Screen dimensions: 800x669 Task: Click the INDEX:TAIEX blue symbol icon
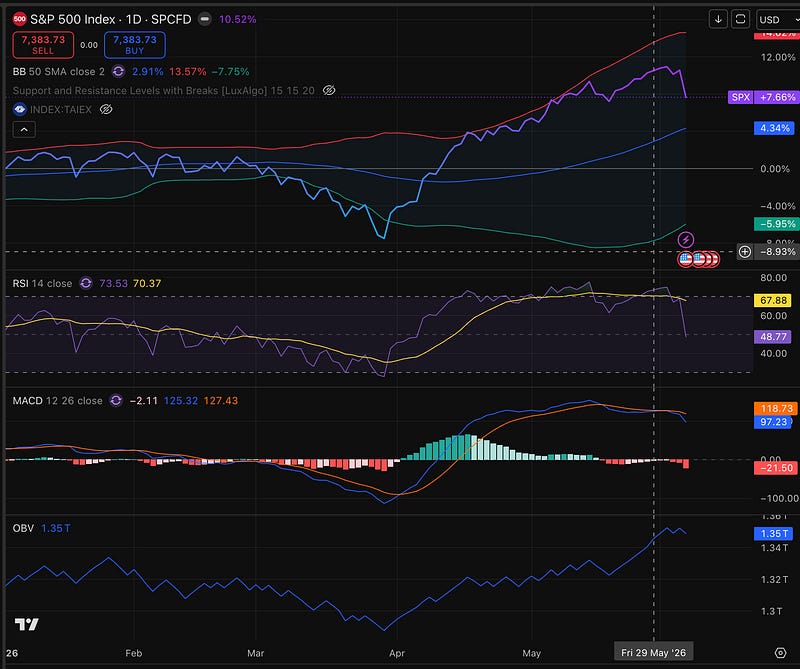(x=19, y=109)
